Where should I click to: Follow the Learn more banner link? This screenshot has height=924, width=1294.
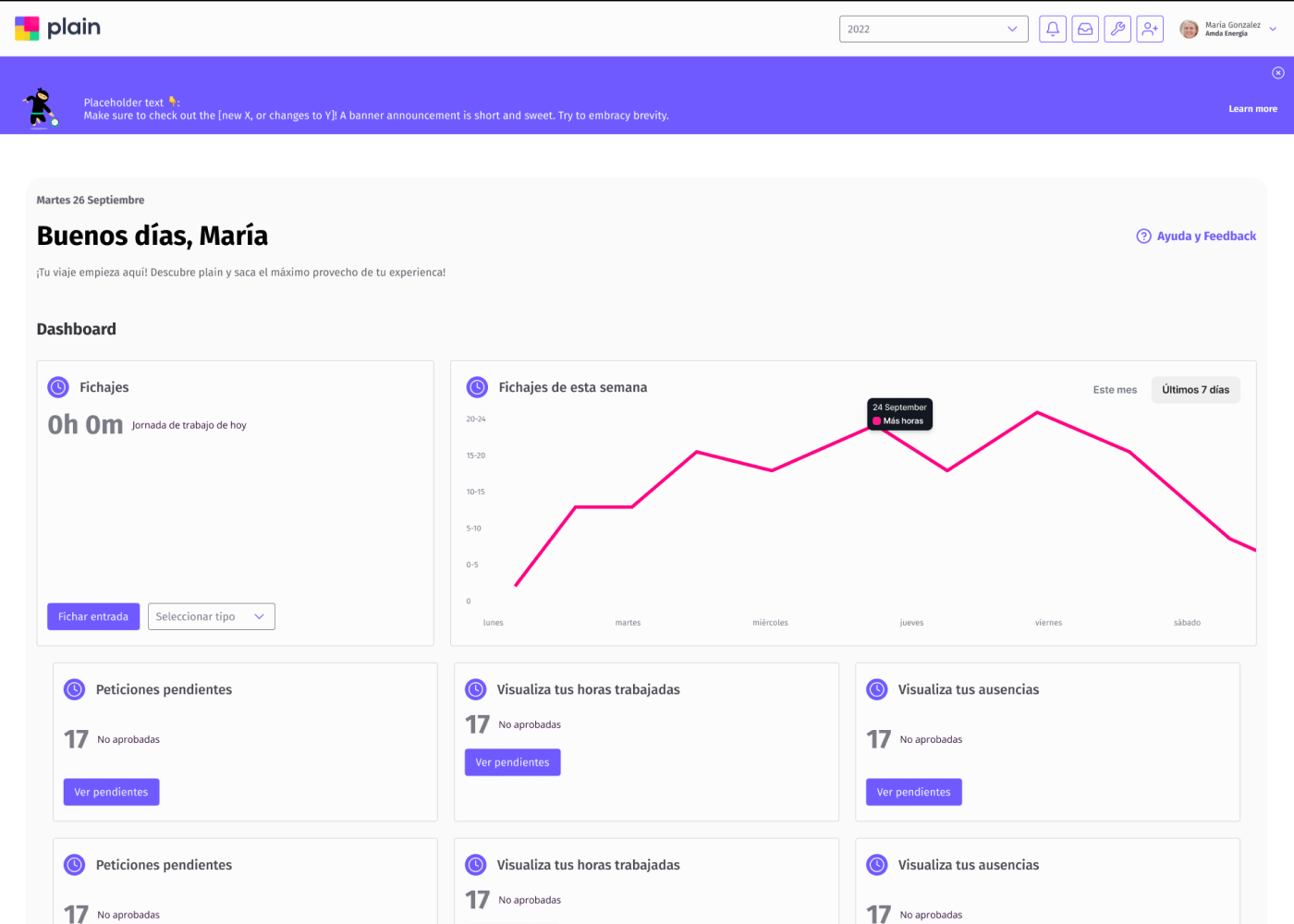tap(1252, 109)
